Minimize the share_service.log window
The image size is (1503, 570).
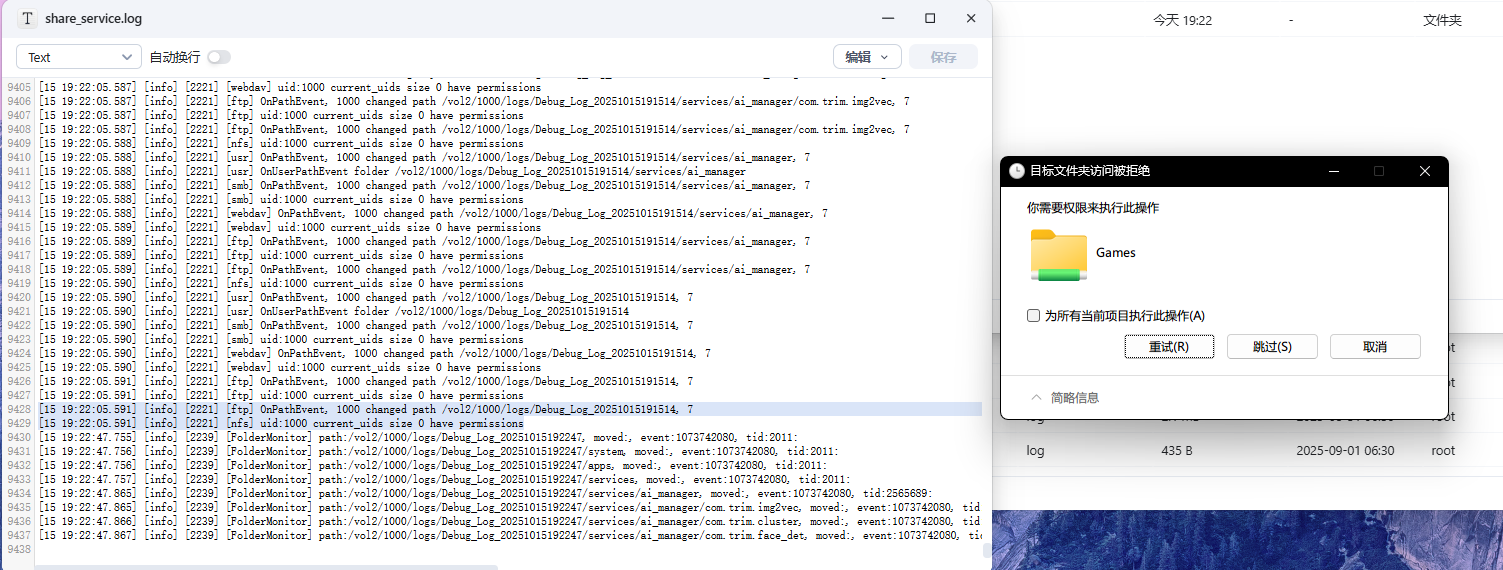pos(889,19)
